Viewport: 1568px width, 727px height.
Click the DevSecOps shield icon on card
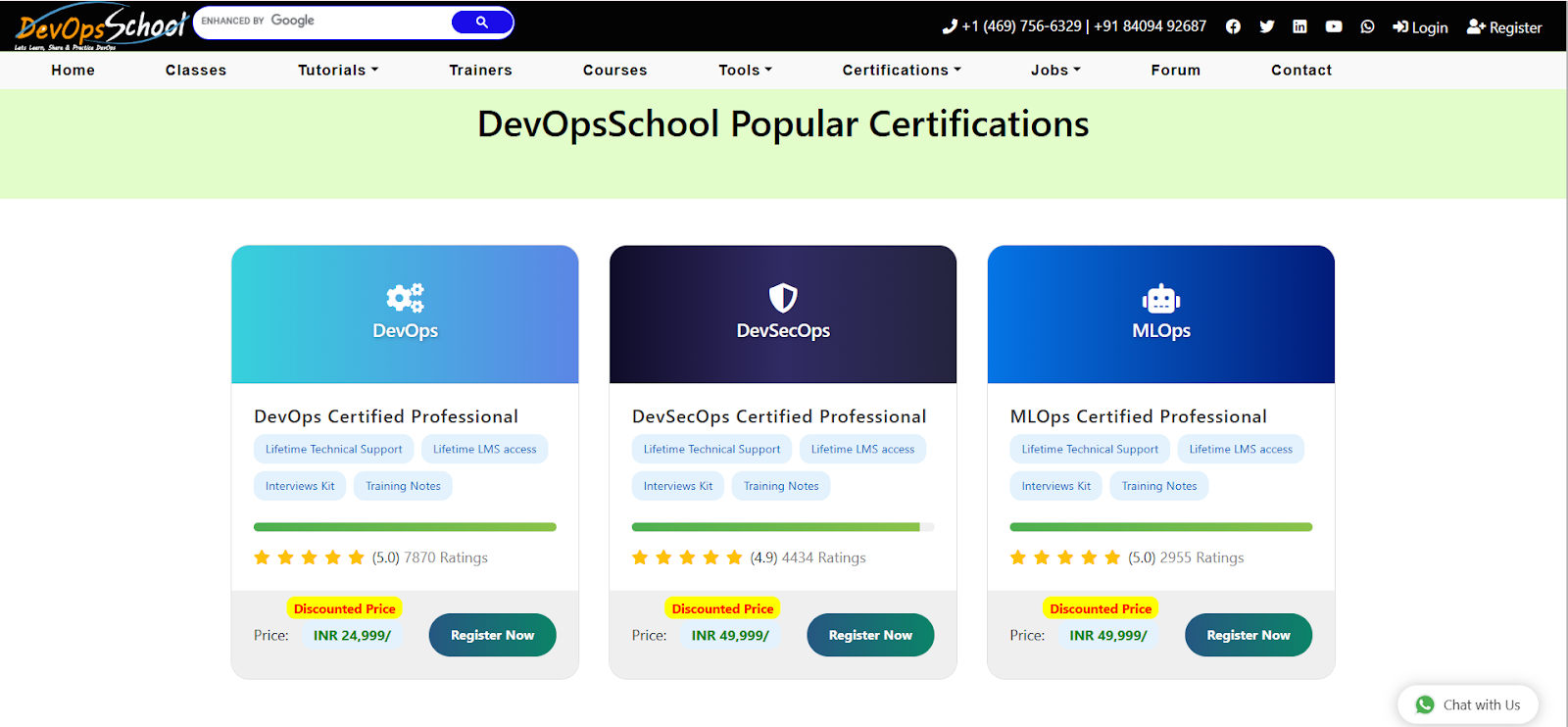coord(783,297)
